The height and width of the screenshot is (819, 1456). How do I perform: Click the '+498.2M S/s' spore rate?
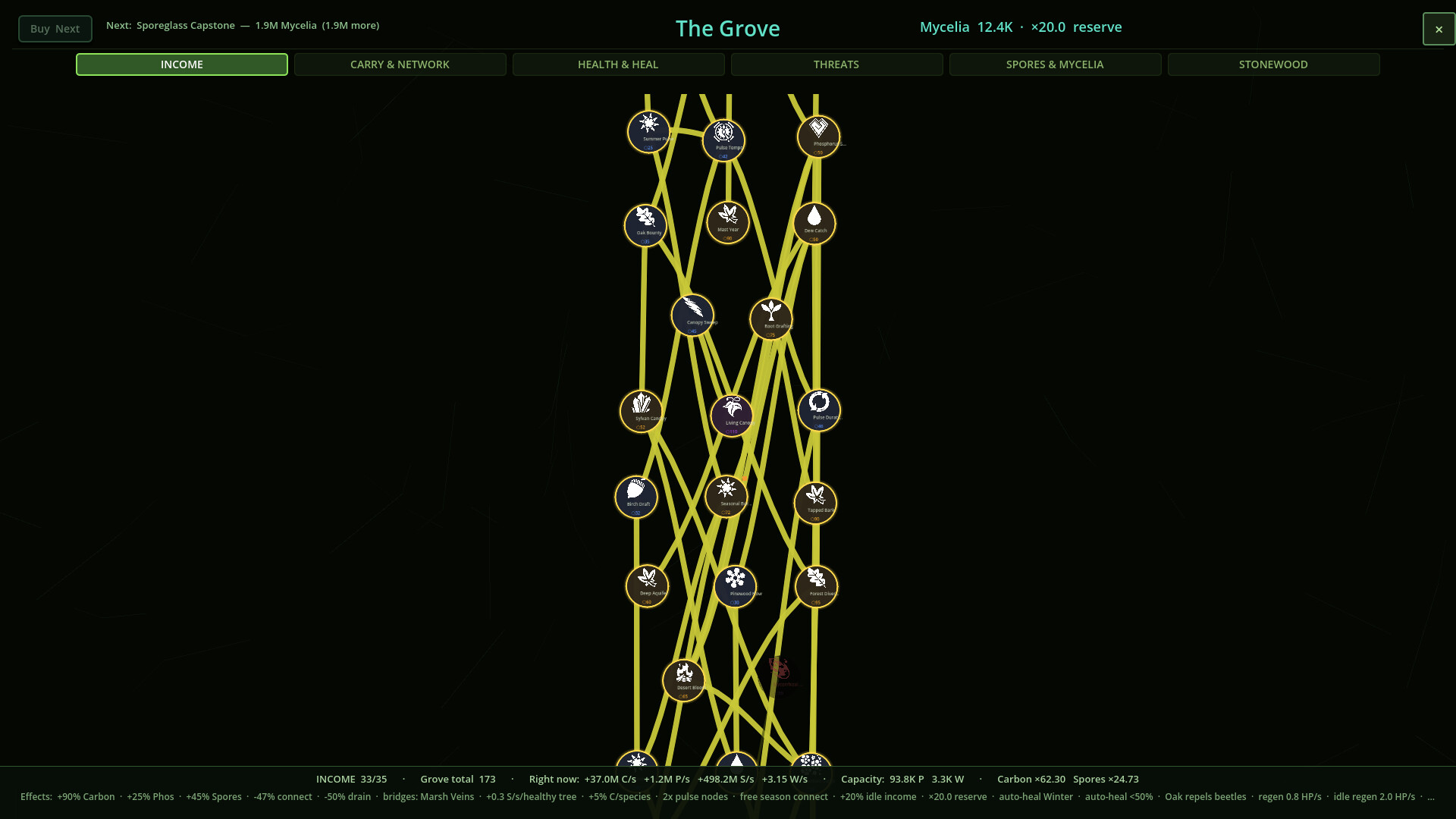726,779
